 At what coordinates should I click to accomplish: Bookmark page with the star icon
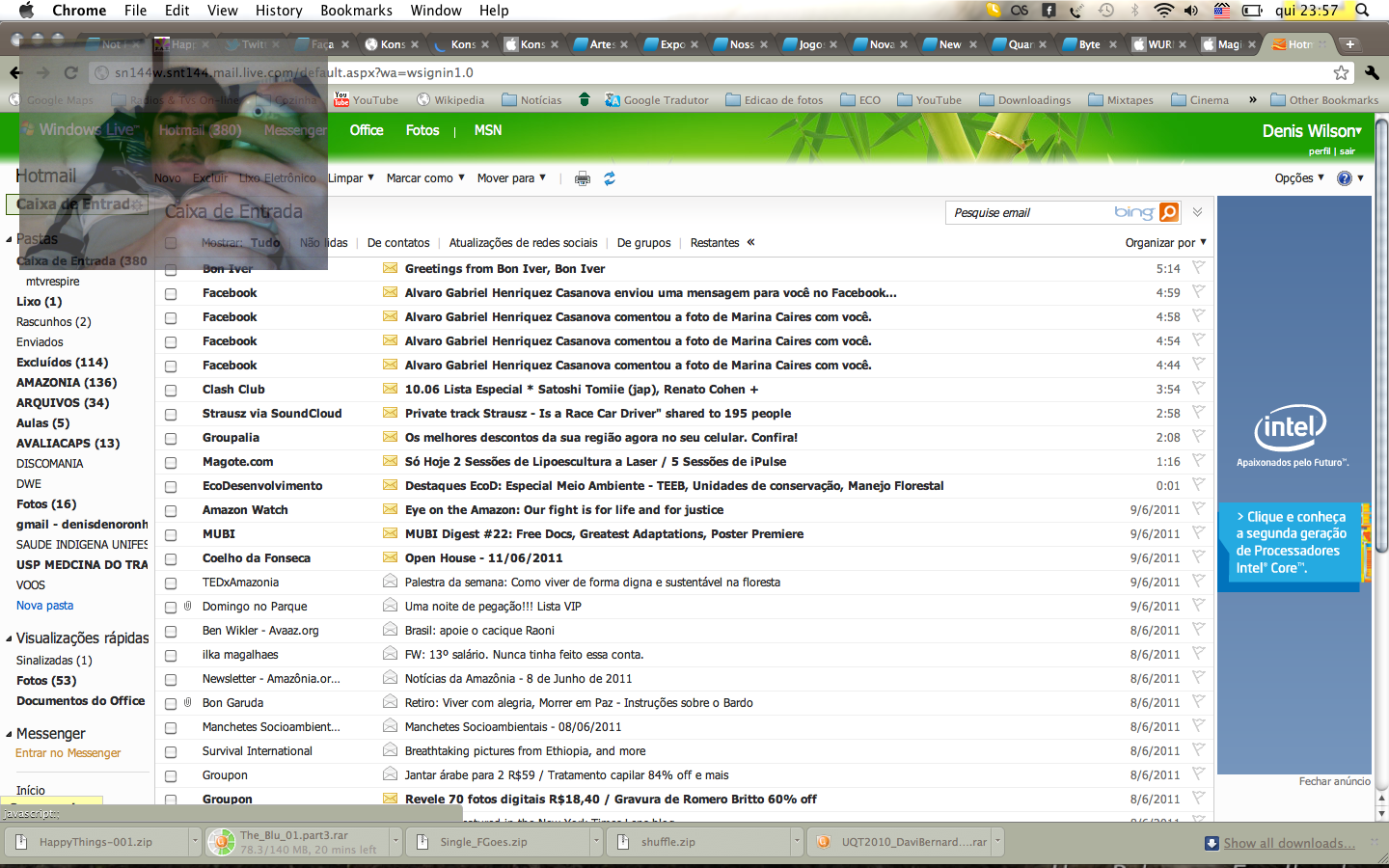click(x=1341, y=72)
